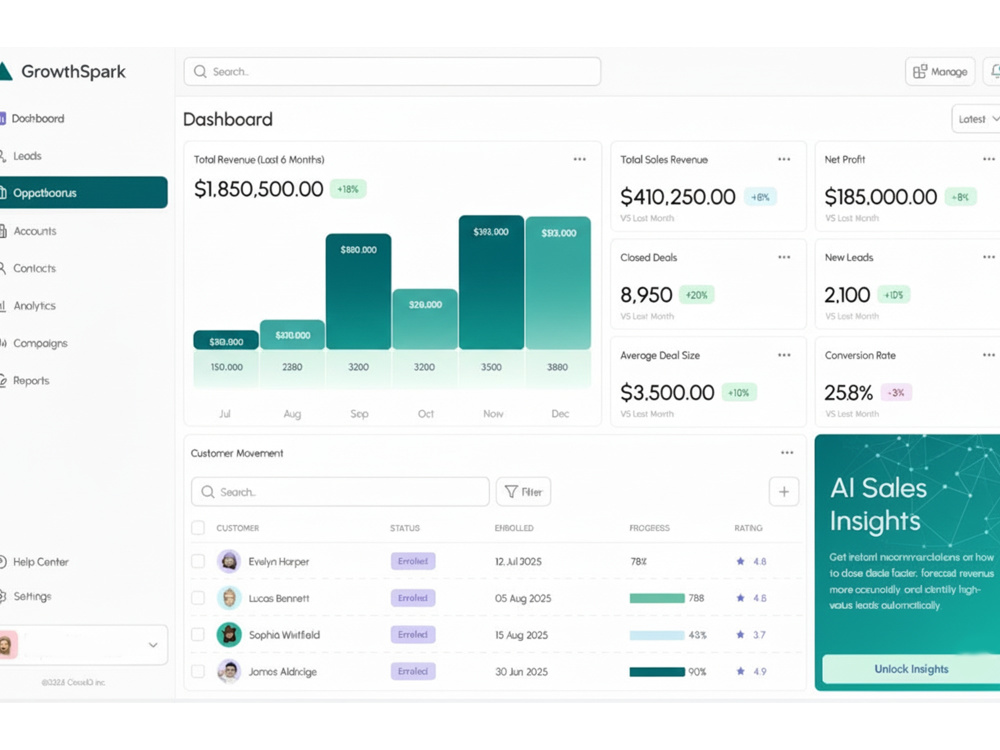Click Evelyn Harper's avatar
1000x750 pixels.
[229, 561]
